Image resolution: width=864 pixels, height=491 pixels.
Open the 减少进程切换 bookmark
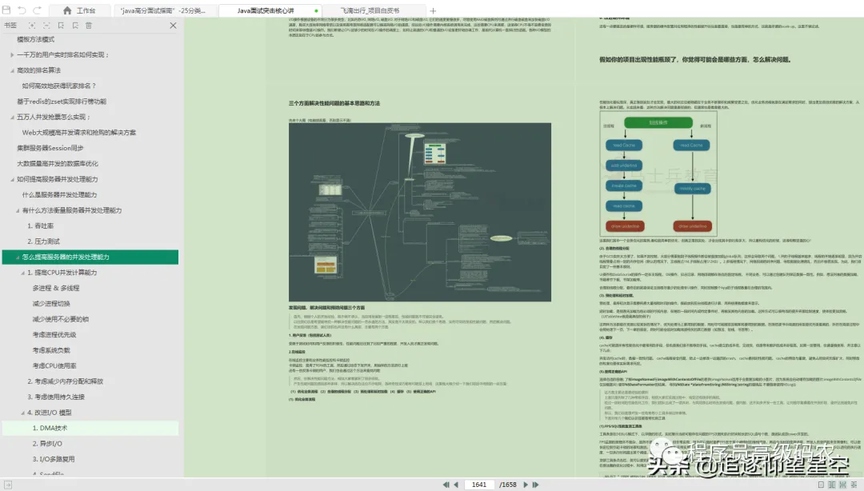(x=51, y=304)
